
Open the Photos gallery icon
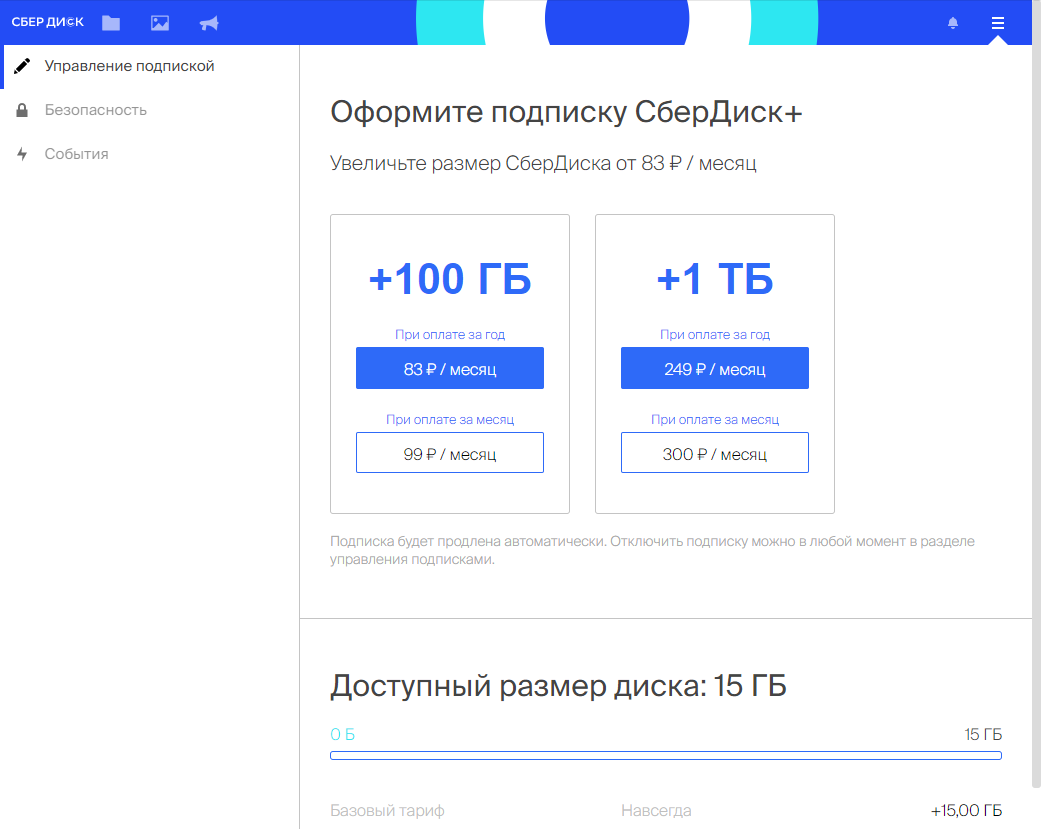pos(160,22)
